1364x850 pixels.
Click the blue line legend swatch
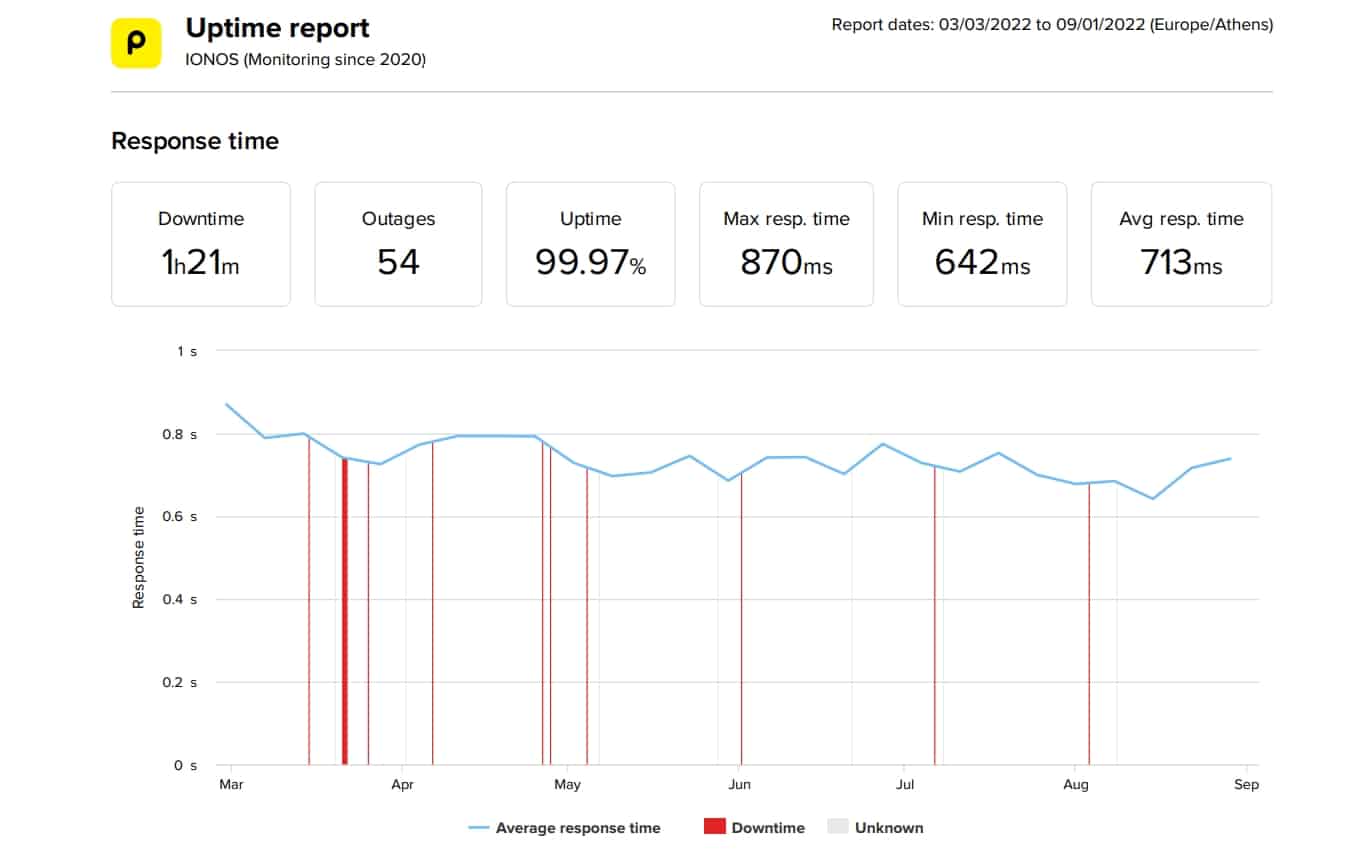coord(479,828)
